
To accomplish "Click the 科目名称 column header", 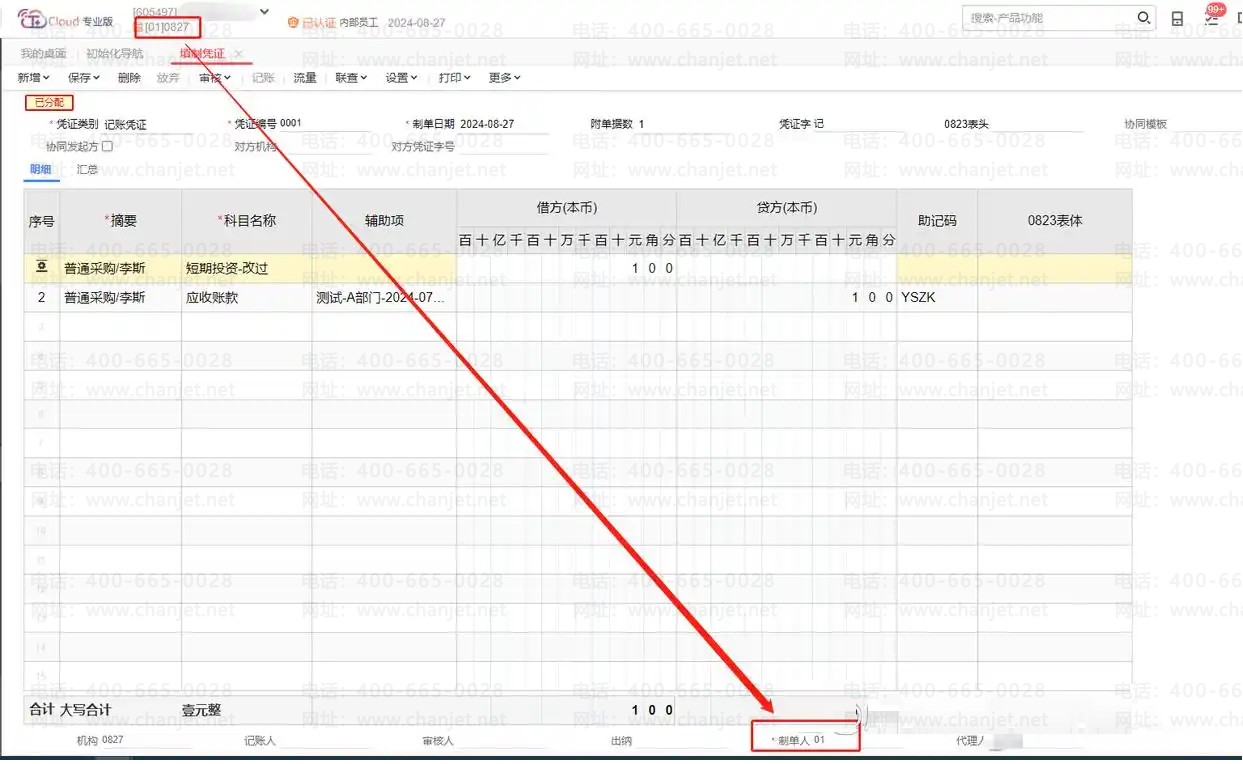I will [246, 220].
